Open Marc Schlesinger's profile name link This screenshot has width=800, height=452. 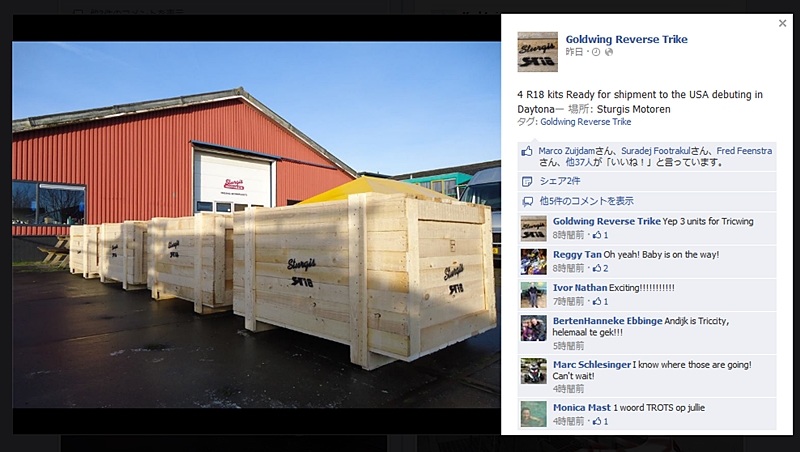[592, 365]
